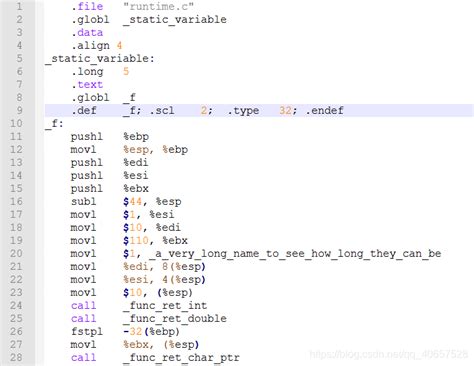
Task: Click $1, %esi operands
Action: pyautogui.click(x=149, y=214)
